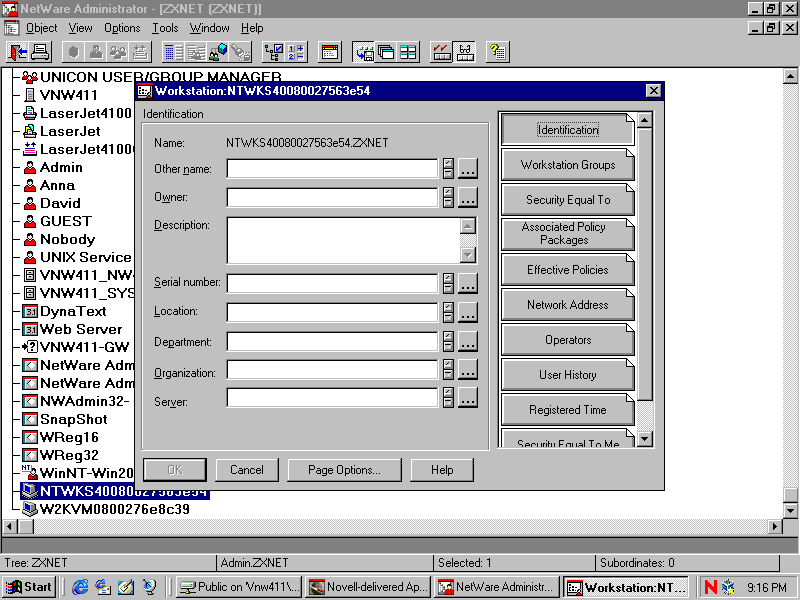
Task: Open the Internet Explorer quick launch icon
Action: click(x=80, y=587)
